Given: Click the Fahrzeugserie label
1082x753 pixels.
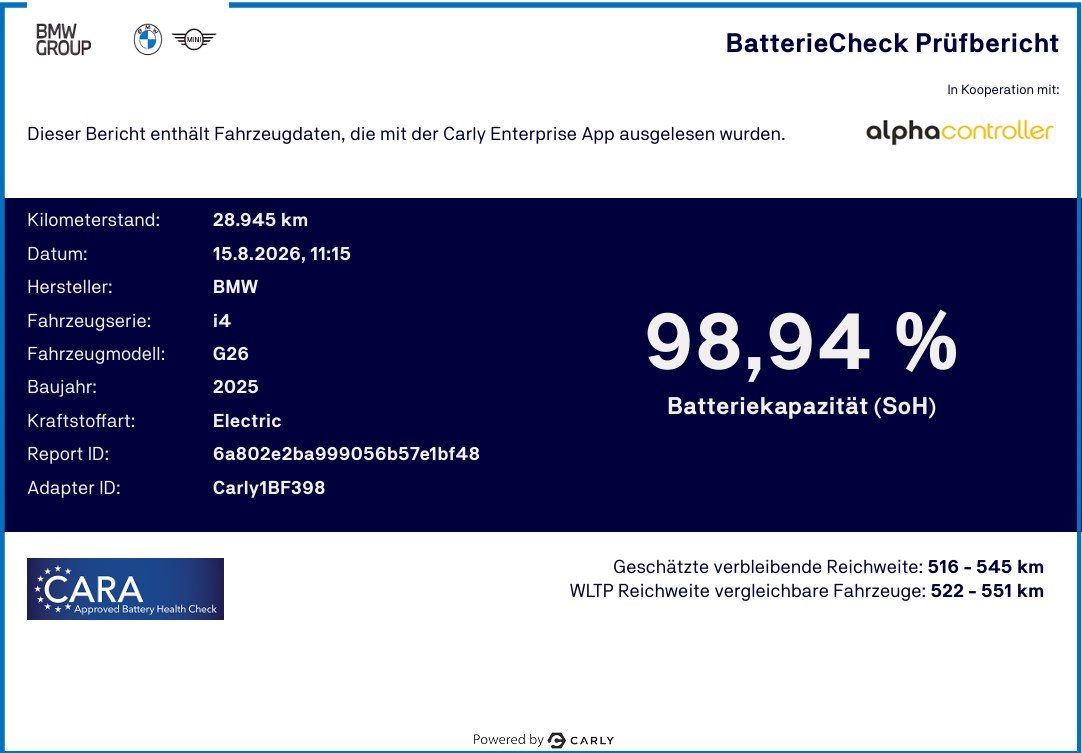Looking at the screenshot, I should click(89, 321).
